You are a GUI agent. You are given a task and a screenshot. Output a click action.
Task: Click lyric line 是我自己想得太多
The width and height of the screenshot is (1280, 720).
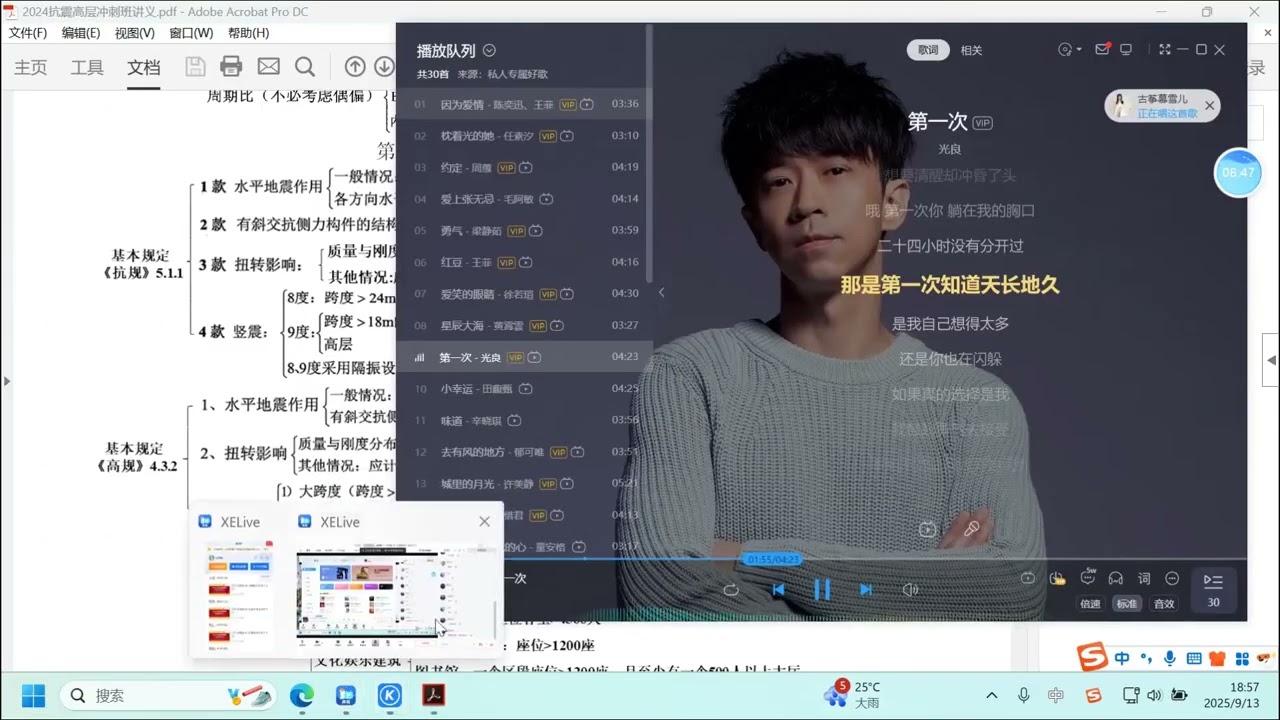tap(950, 323)
